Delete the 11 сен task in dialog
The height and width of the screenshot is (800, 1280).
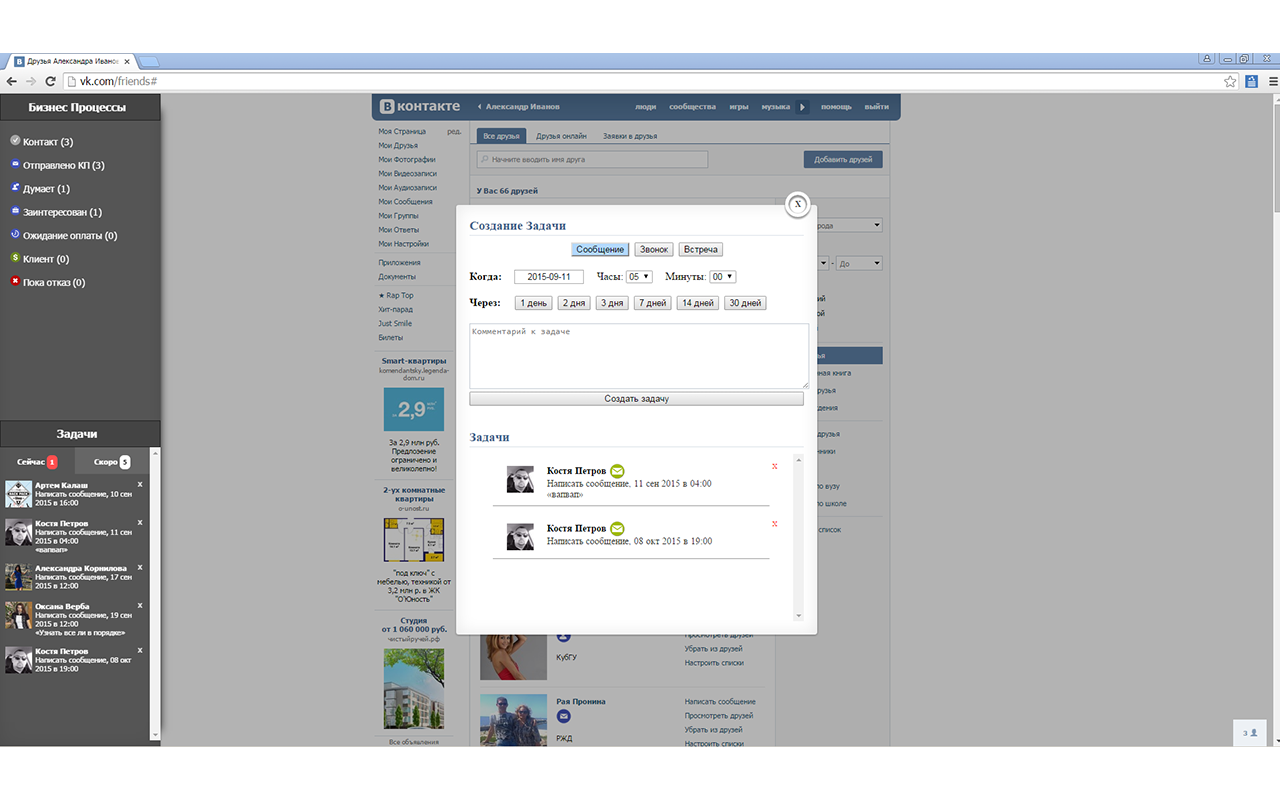click(x=775, y=467)
